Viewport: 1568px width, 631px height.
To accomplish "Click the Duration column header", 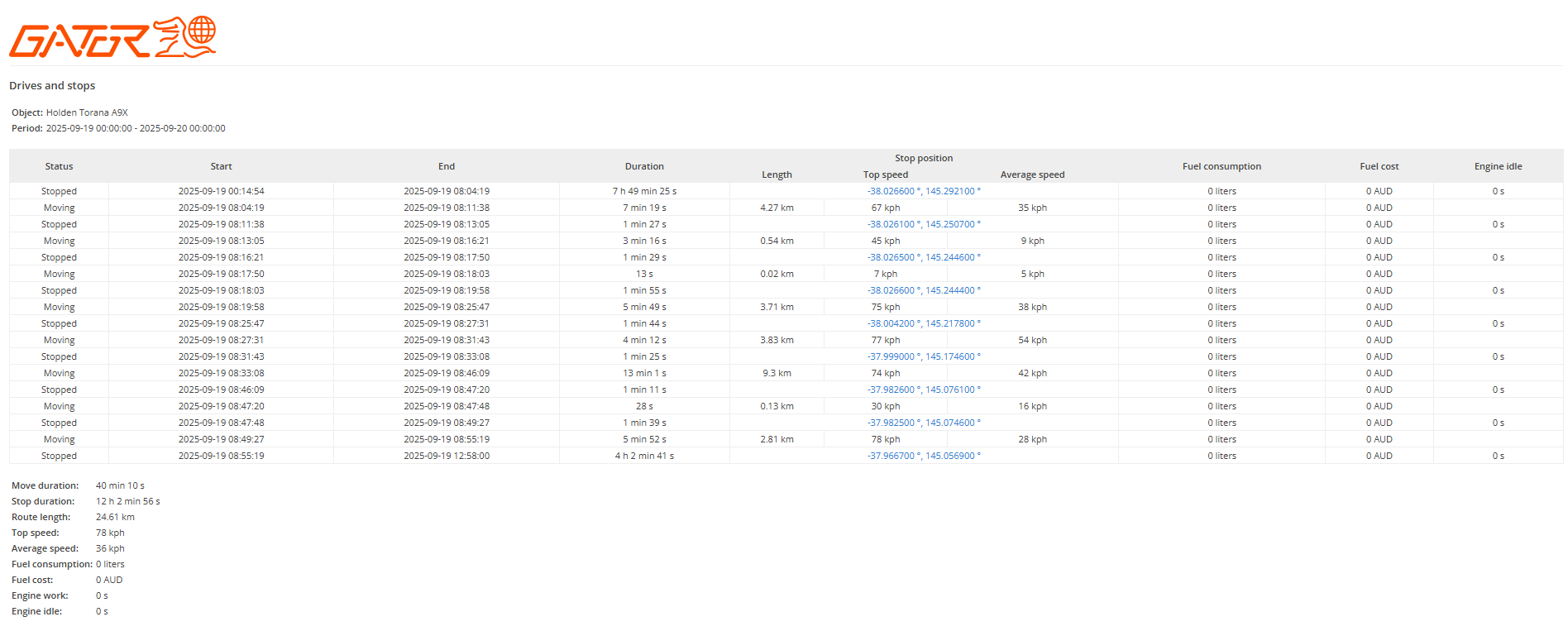I will tap(644, 166).
